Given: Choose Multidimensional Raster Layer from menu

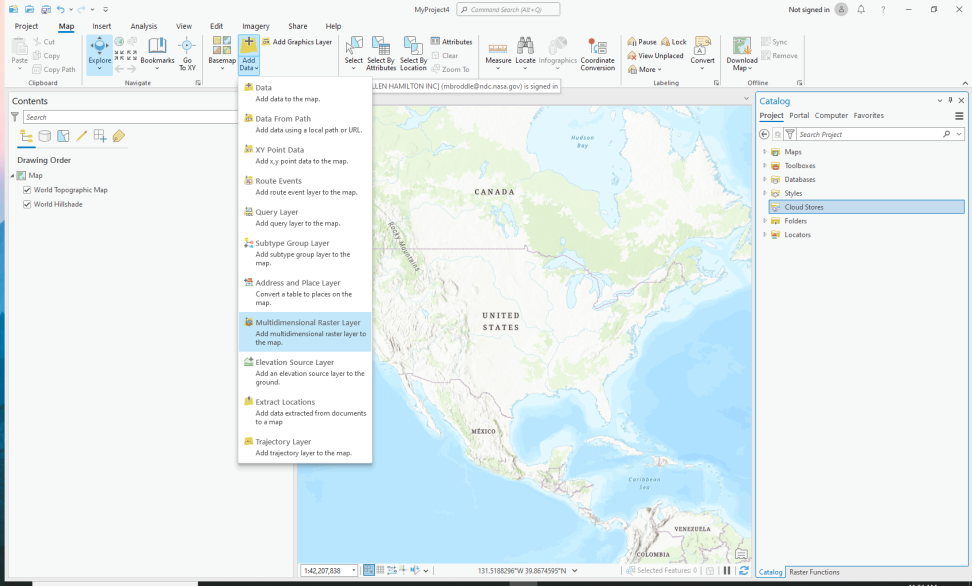Looking at the screenshot, I should [x=305, y=332].
